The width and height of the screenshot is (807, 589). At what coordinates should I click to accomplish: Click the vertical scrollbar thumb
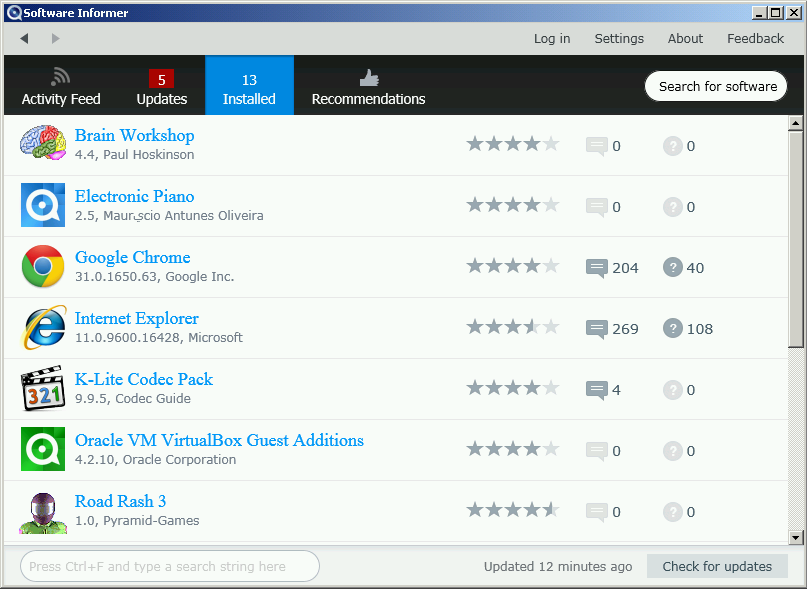pyautogui.click(x=796, y=239)
